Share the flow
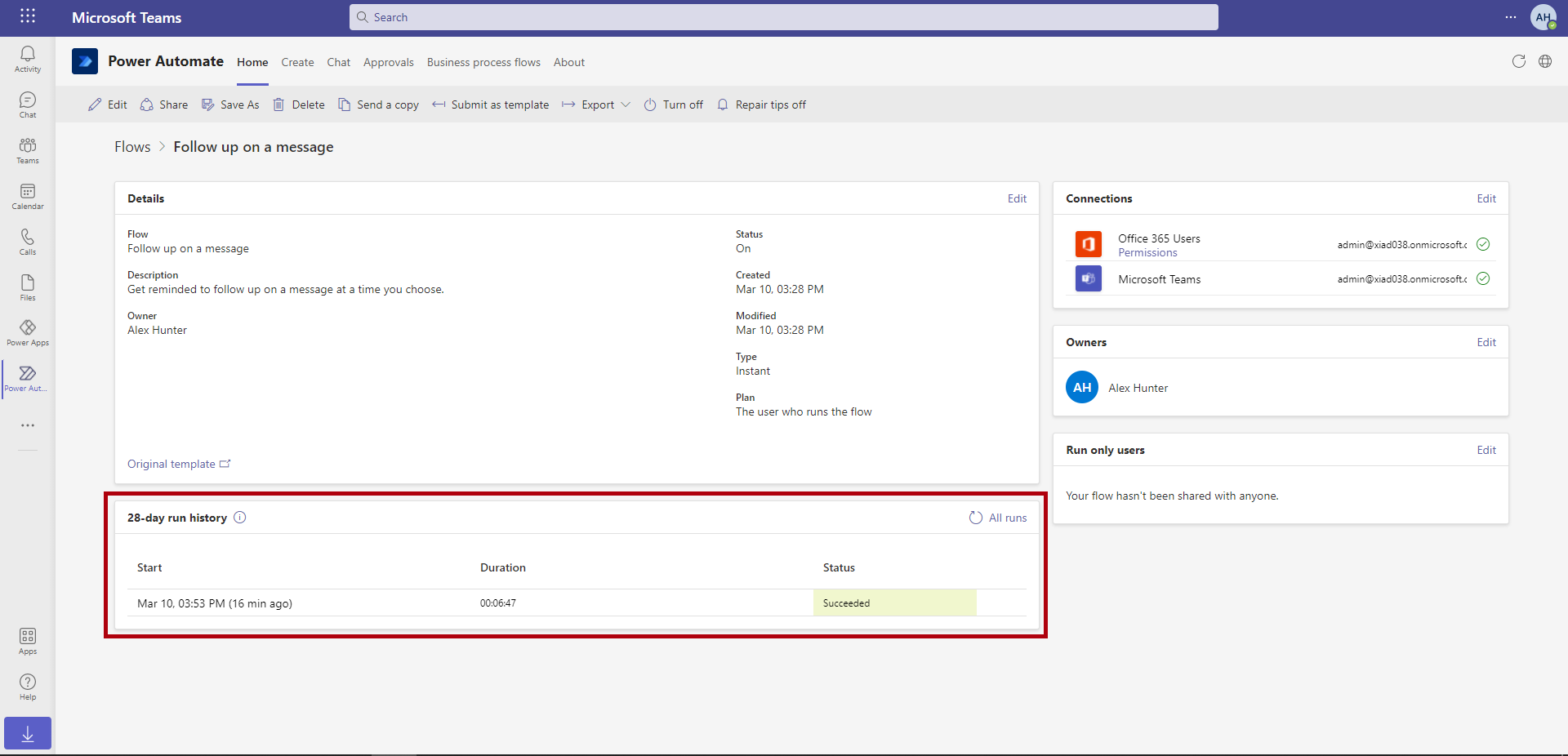Viewport: 1568px width, 756px height. coord(164,105)
